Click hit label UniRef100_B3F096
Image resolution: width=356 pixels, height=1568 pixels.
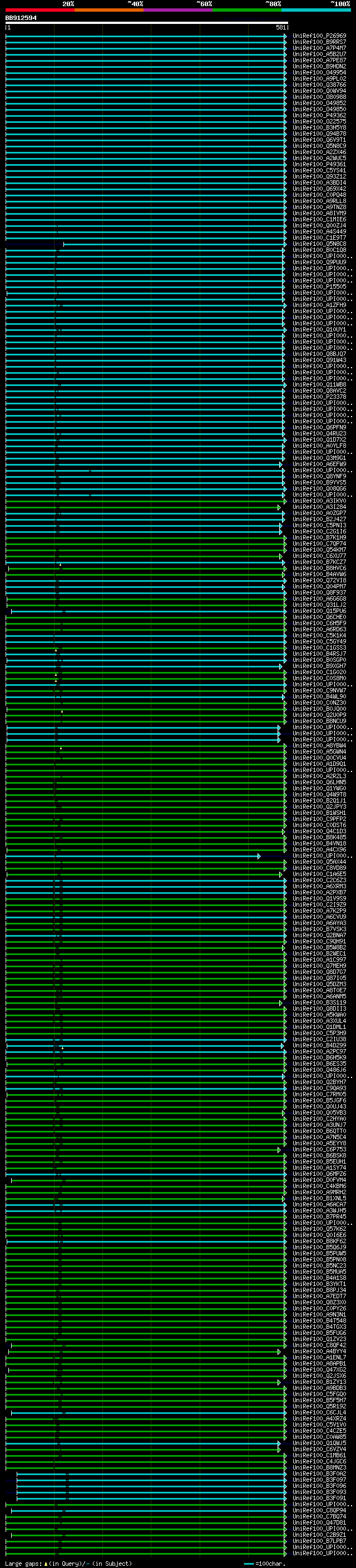coord(319,1486)
